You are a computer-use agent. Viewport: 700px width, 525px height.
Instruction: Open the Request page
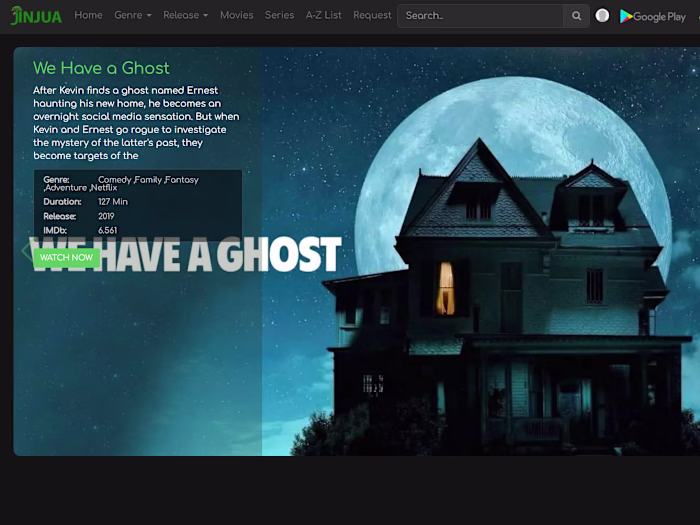click(x=372, y=15)
